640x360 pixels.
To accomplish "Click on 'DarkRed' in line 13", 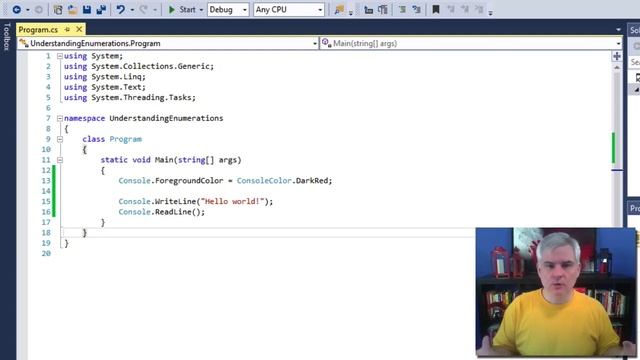I will pyautogui.click(x=312, y=180).
